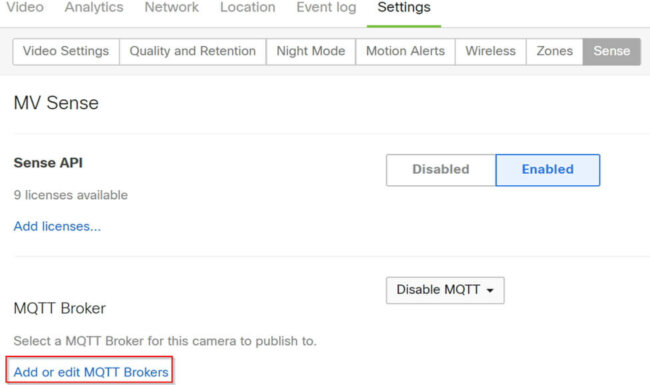Expand the Disable MQTT dropdown
This screenshot has width=650, height=385.
click(445, 290)
